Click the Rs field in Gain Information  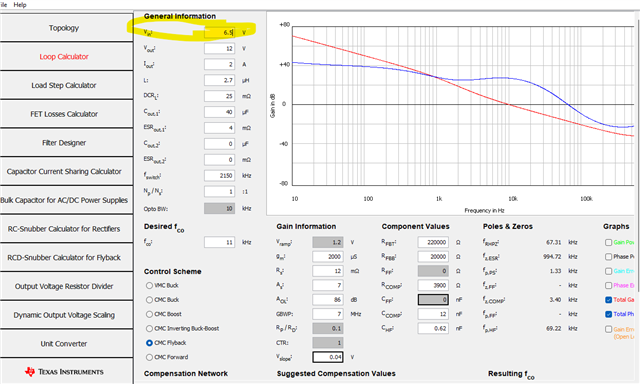(x=328, y=271)
